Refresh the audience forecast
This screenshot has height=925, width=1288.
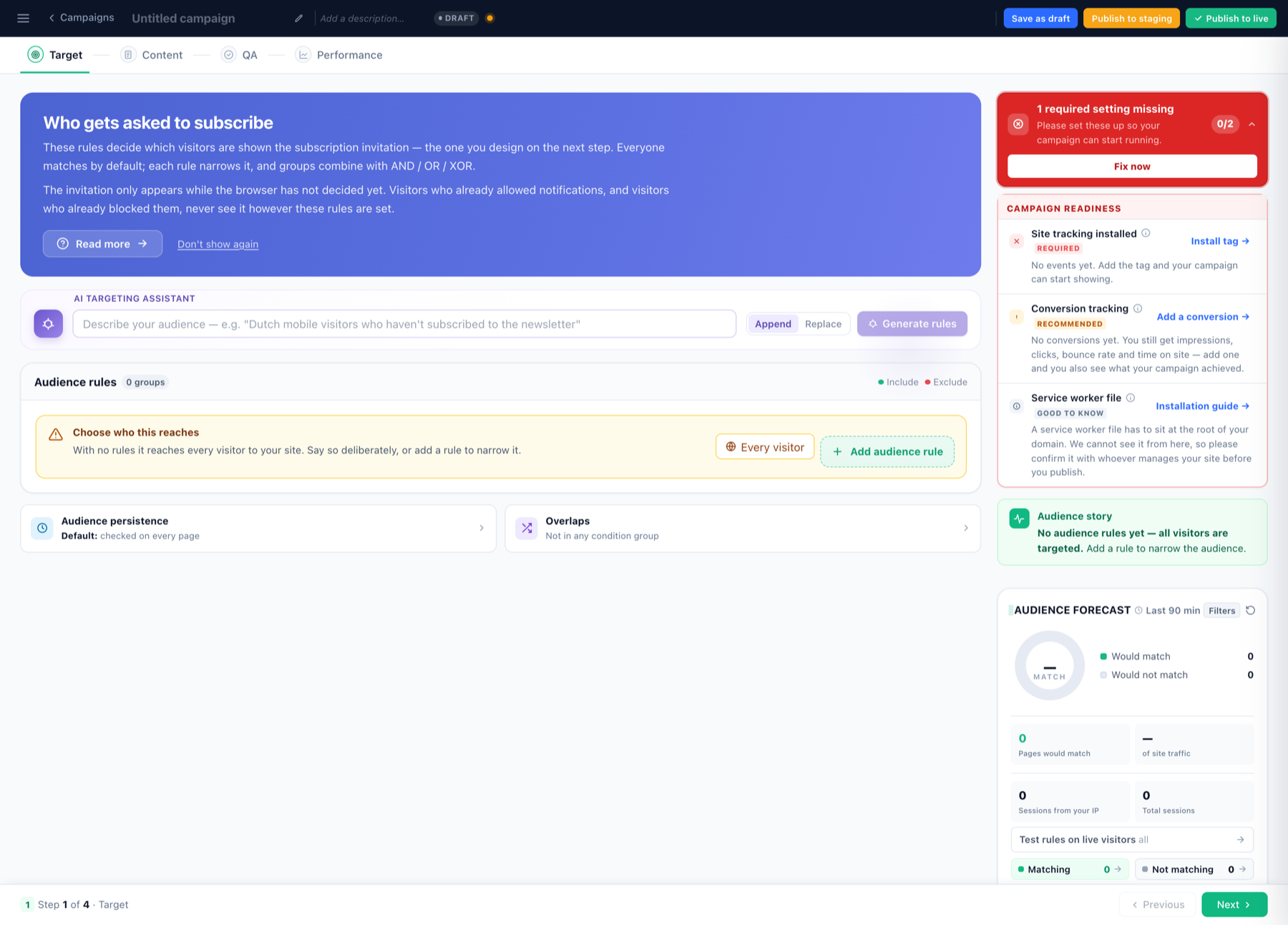[1250, 610]
